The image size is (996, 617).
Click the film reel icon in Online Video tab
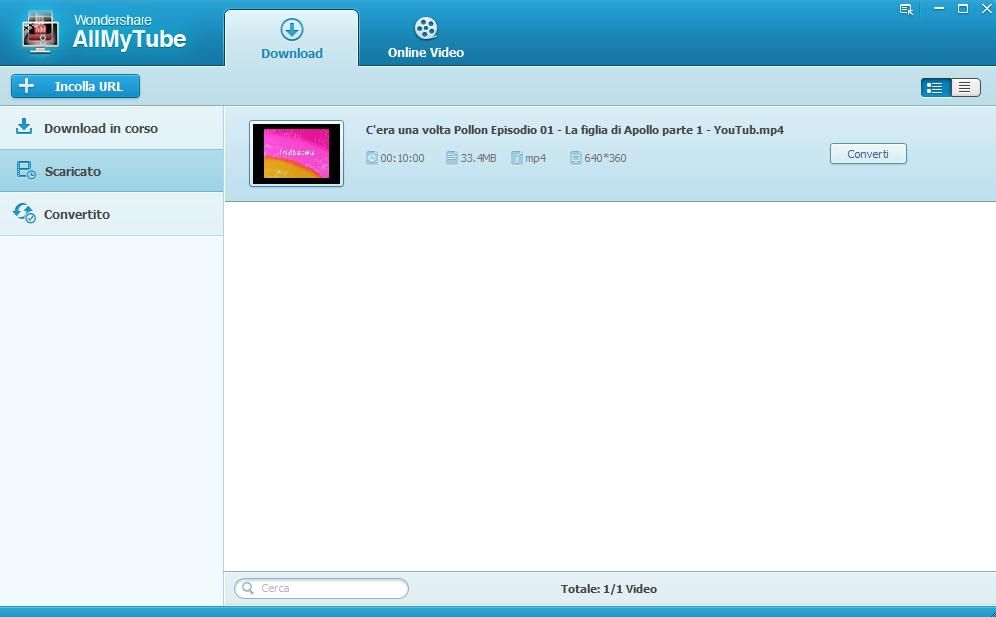(426, 28)
